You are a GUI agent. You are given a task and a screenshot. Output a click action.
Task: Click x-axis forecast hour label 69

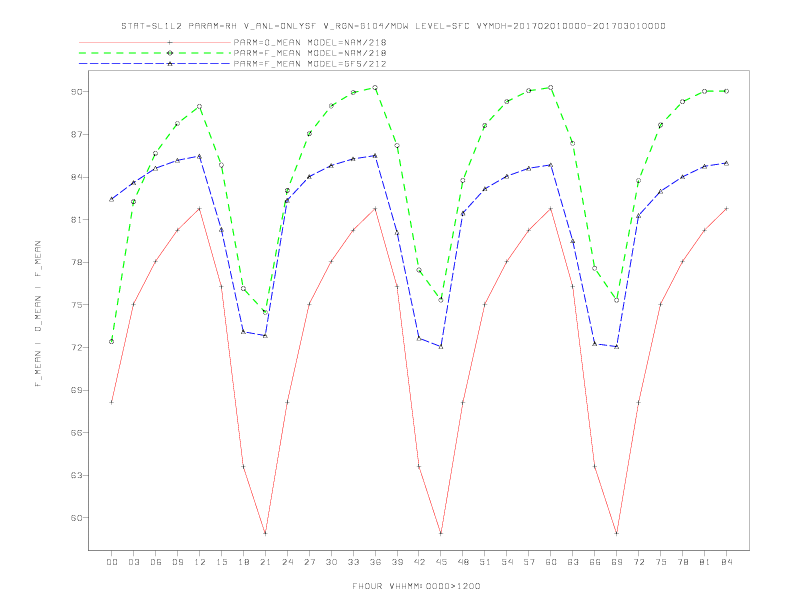617,562
